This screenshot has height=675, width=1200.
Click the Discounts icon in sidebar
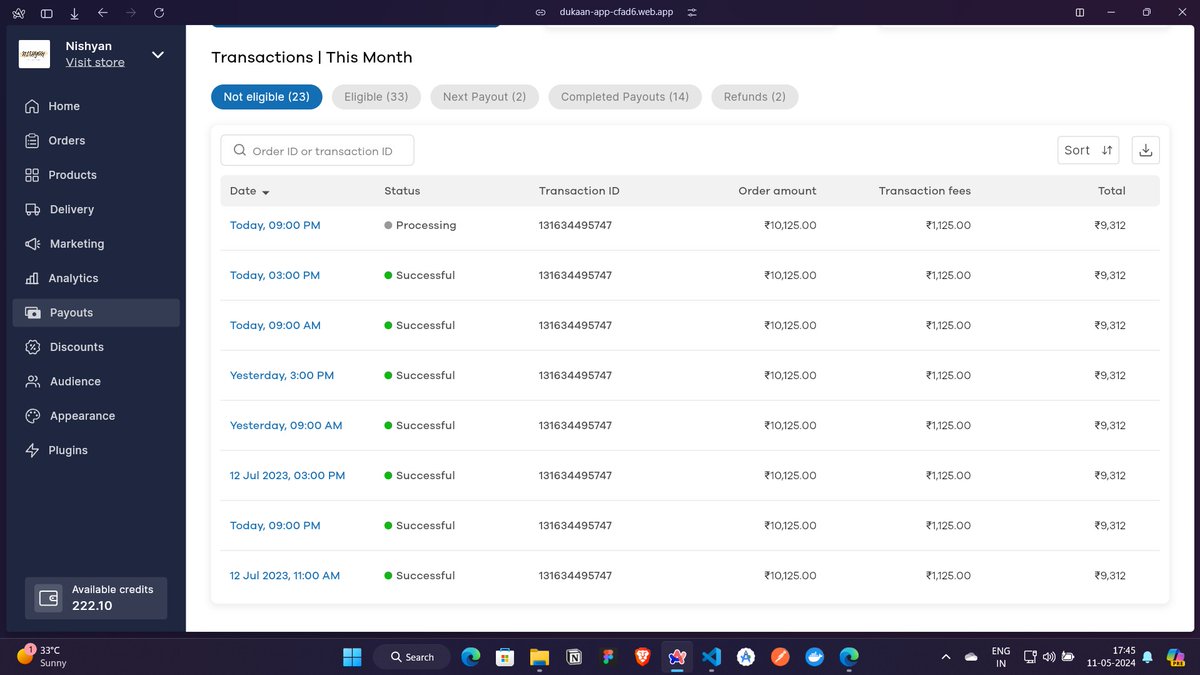(32, 347)
